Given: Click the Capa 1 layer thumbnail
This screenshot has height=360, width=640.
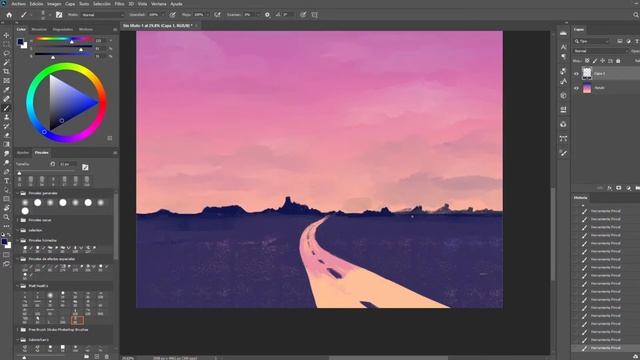Looking at the screenshot, I should (x=587, y=73).
